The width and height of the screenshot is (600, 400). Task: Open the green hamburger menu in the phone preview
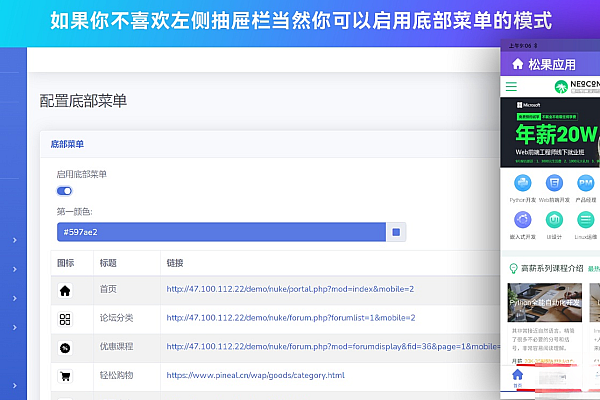511,86
